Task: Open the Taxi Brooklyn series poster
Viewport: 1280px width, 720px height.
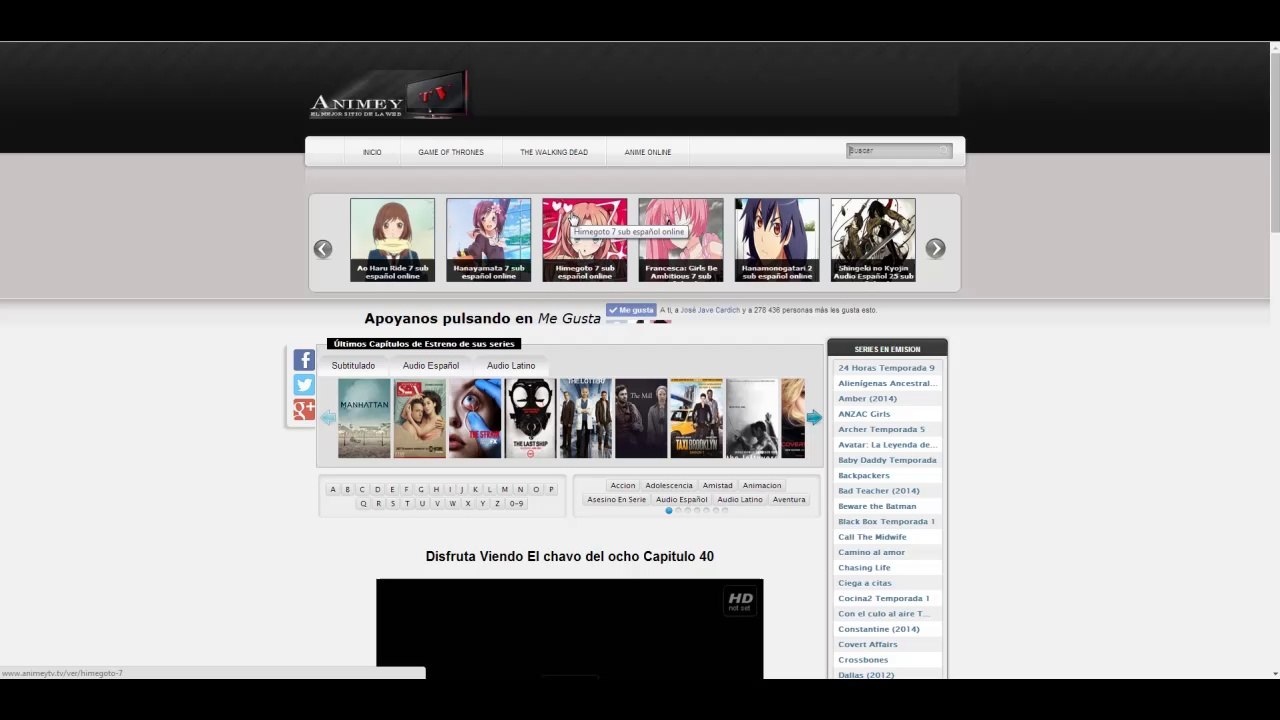Action: click(696, 418)
